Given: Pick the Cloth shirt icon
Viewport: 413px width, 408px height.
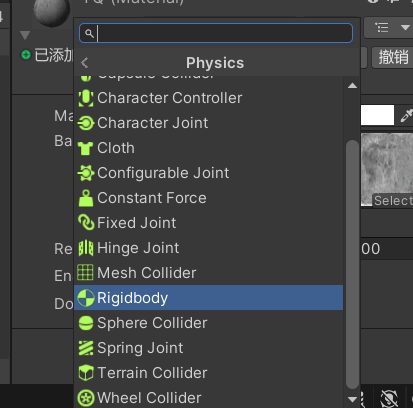Looking at the screenshot, I should (x=85, y=148).
